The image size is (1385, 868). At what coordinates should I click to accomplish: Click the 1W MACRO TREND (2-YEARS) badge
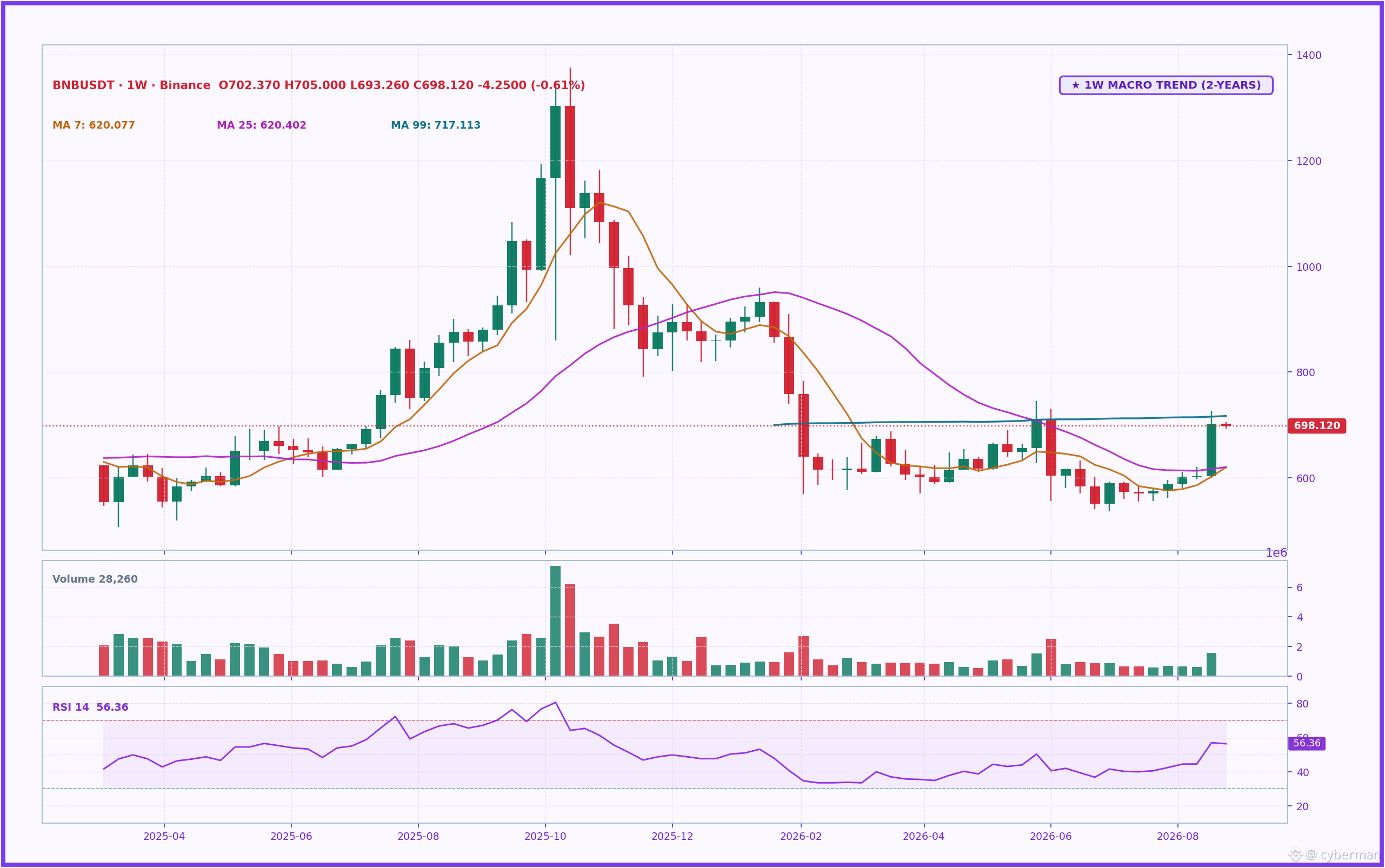pos(1166,85)
